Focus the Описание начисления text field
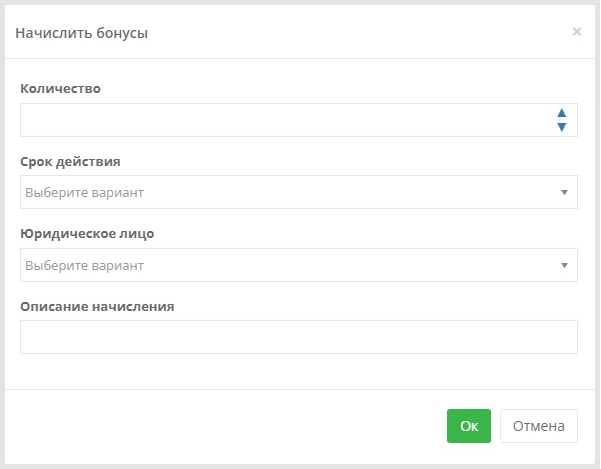601x469 pixels. pos(299,337)
